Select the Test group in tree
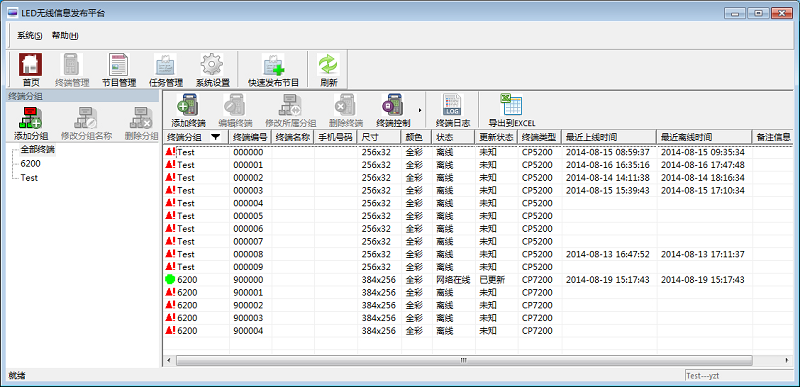The image size is (800, 387). 29,178
